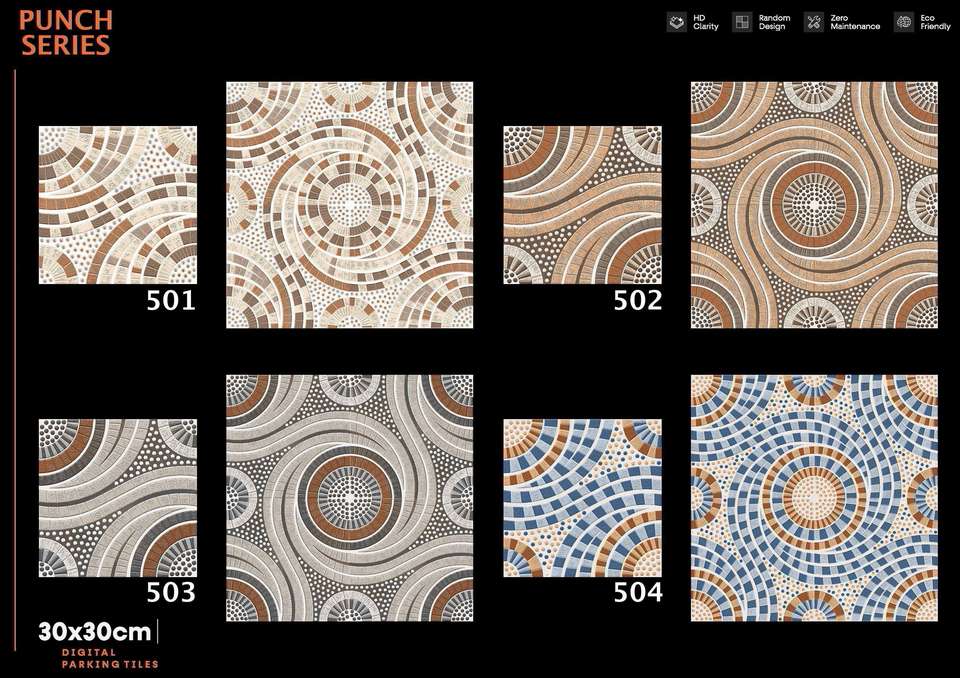
Task: Click the PUNCH SERIES heading
Action: 66,33
